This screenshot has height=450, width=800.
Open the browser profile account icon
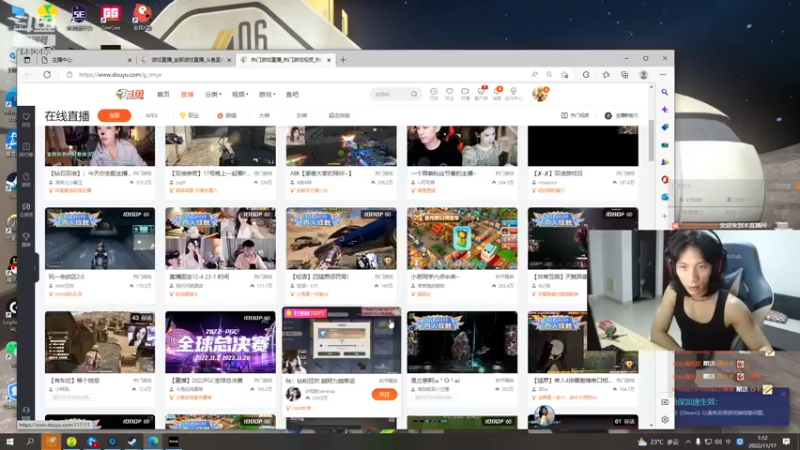coord(643,74)
